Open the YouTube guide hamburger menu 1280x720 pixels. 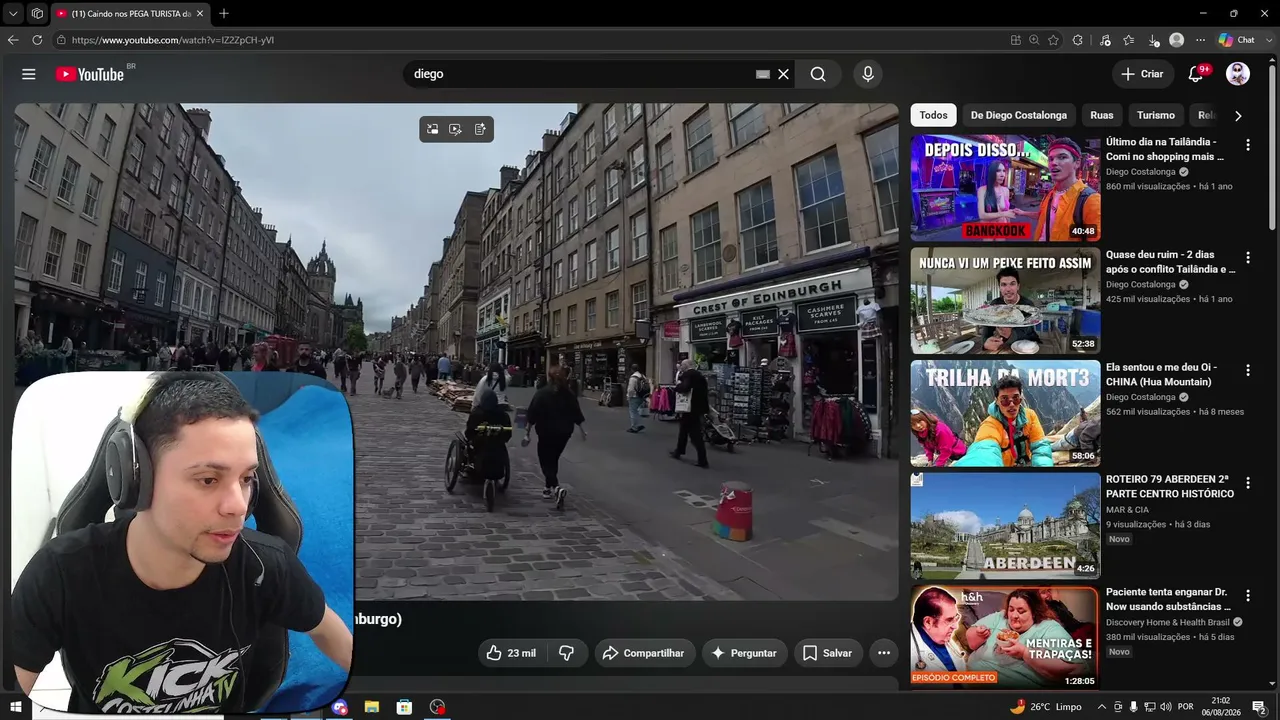[29, 74]
